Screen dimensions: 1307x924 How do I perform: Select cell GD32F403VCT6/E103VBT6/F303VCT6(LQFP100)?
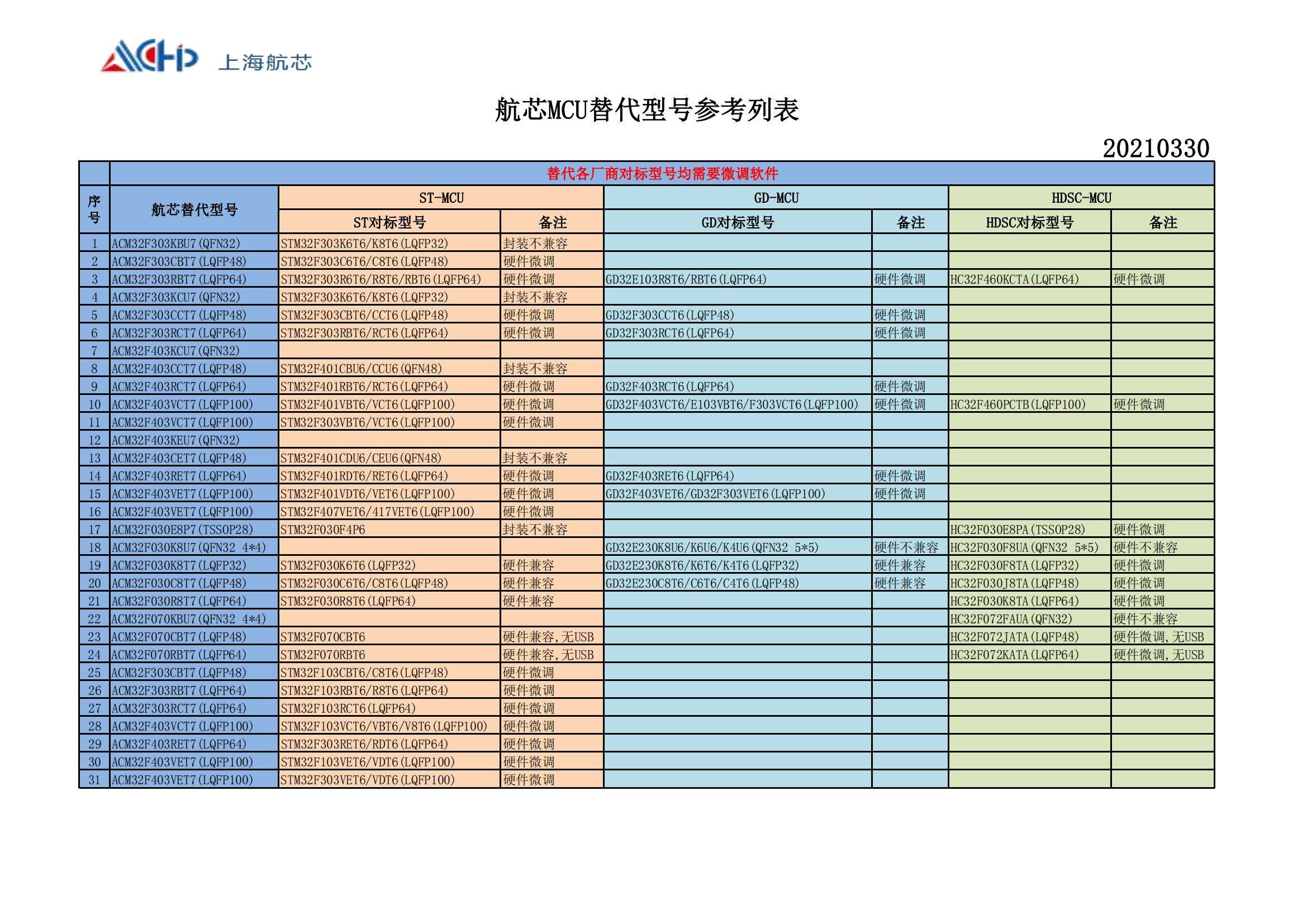tap(738, 404)
